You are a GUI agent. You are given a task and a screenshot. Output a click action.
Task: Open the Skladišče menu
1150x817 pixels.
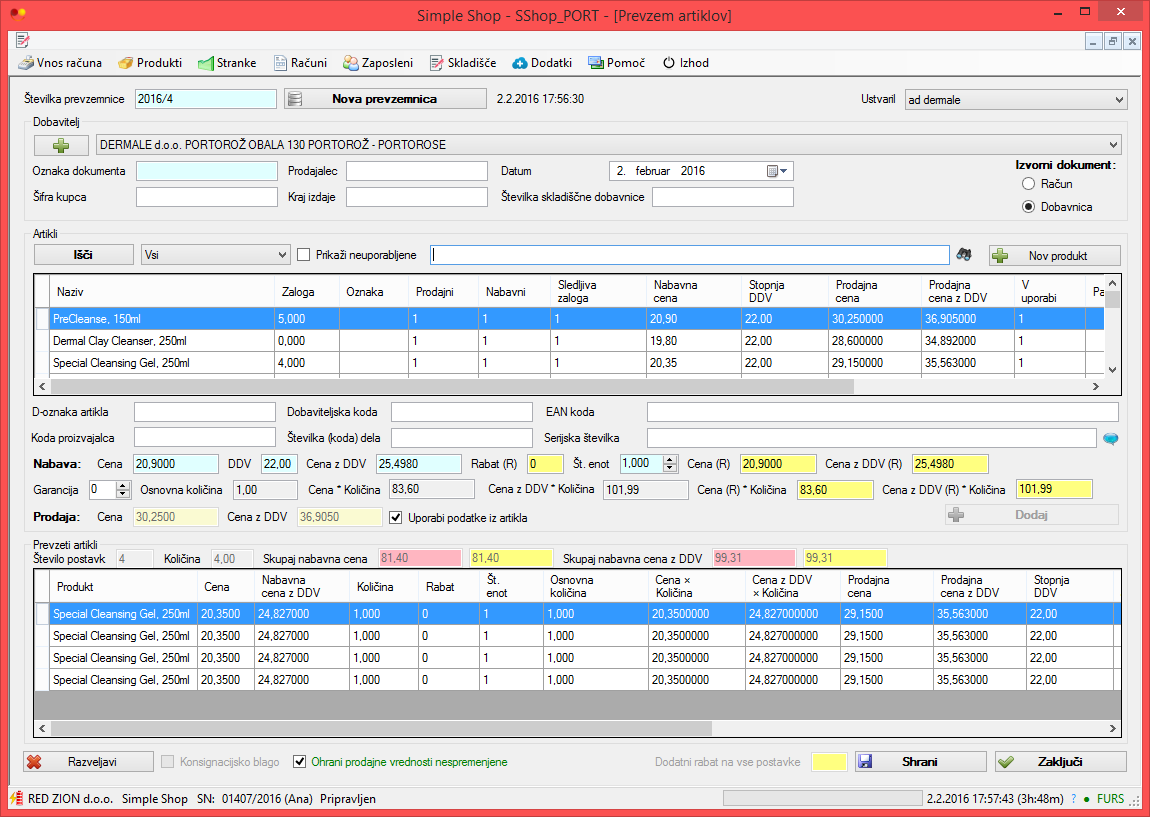(x=463, y=63)
